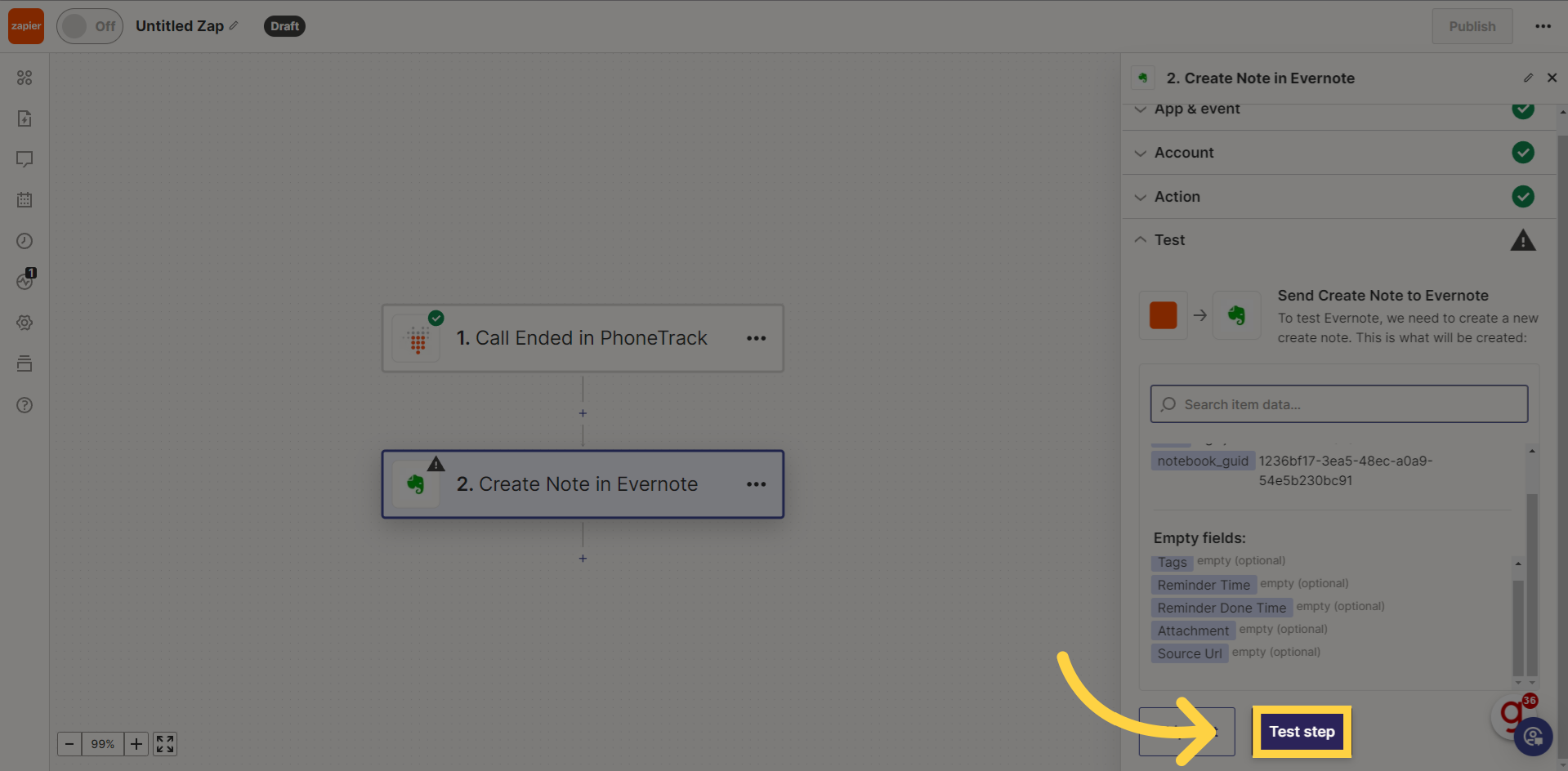The height and width of the screenshot is (771, 1568).
Task: Open the support chat bubble icon
Action: [1533, 737]
